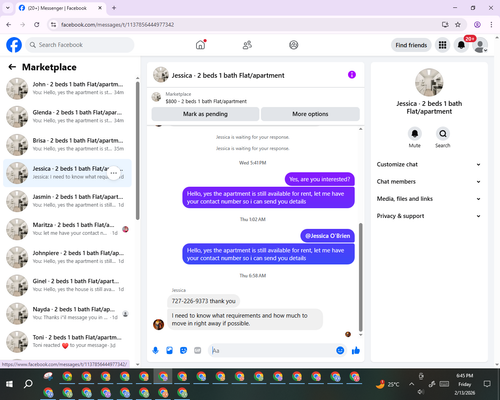The height and width of the screenshot is (400, 500).
Task: Click the browser back arrow
Action: (x=9, y=25)
